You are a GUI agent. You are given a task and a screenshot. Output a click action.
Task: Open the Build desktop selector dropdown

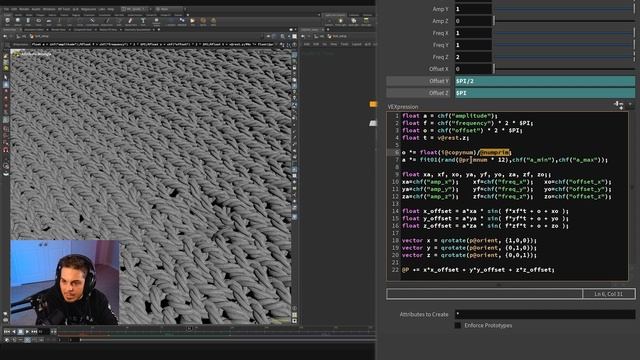tap(137, 9)
